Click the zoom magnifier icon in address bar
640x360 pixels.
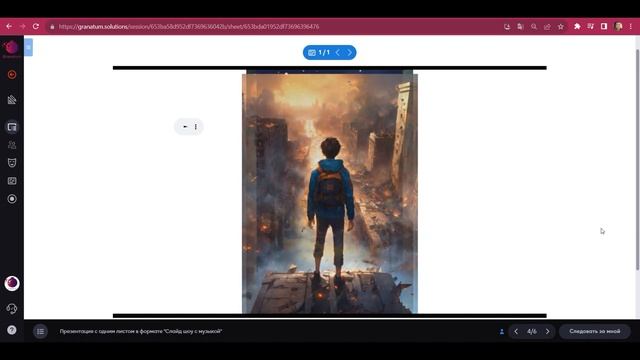pos(534,27)
